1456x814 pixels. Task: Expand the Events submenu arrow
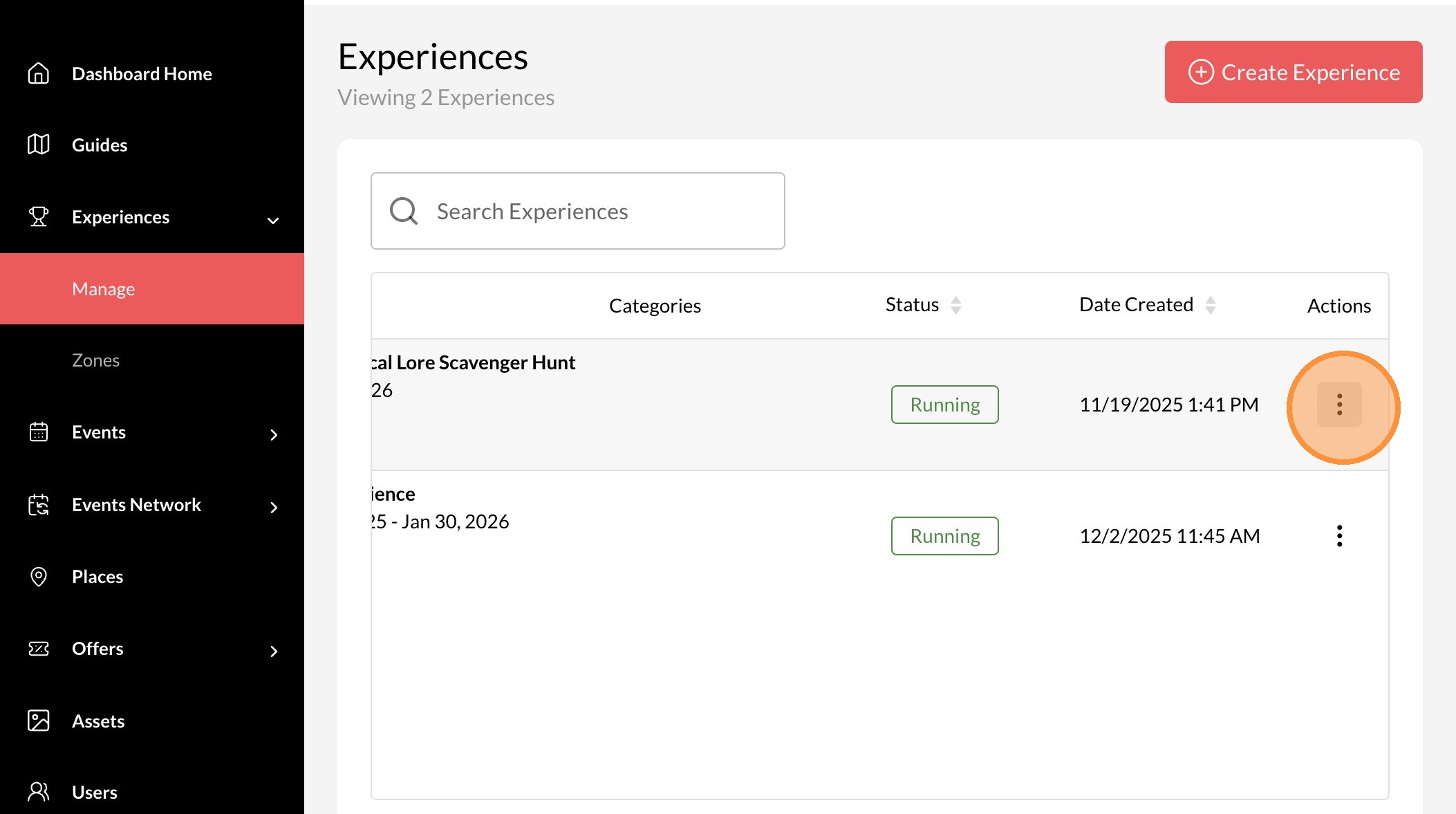pos(274,435)
